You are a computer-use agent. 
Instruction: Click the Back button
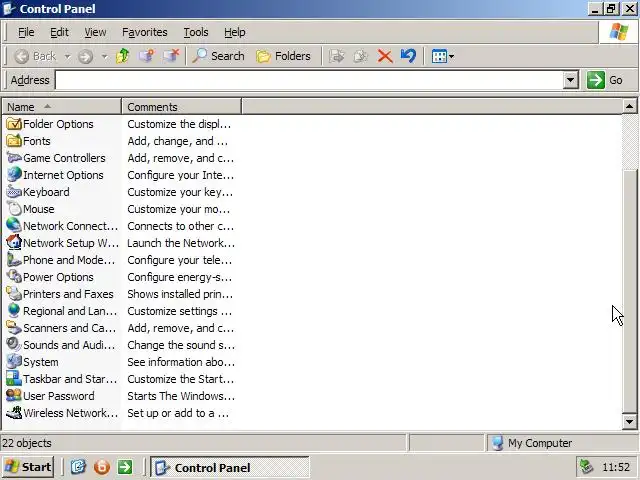(36, 56)
